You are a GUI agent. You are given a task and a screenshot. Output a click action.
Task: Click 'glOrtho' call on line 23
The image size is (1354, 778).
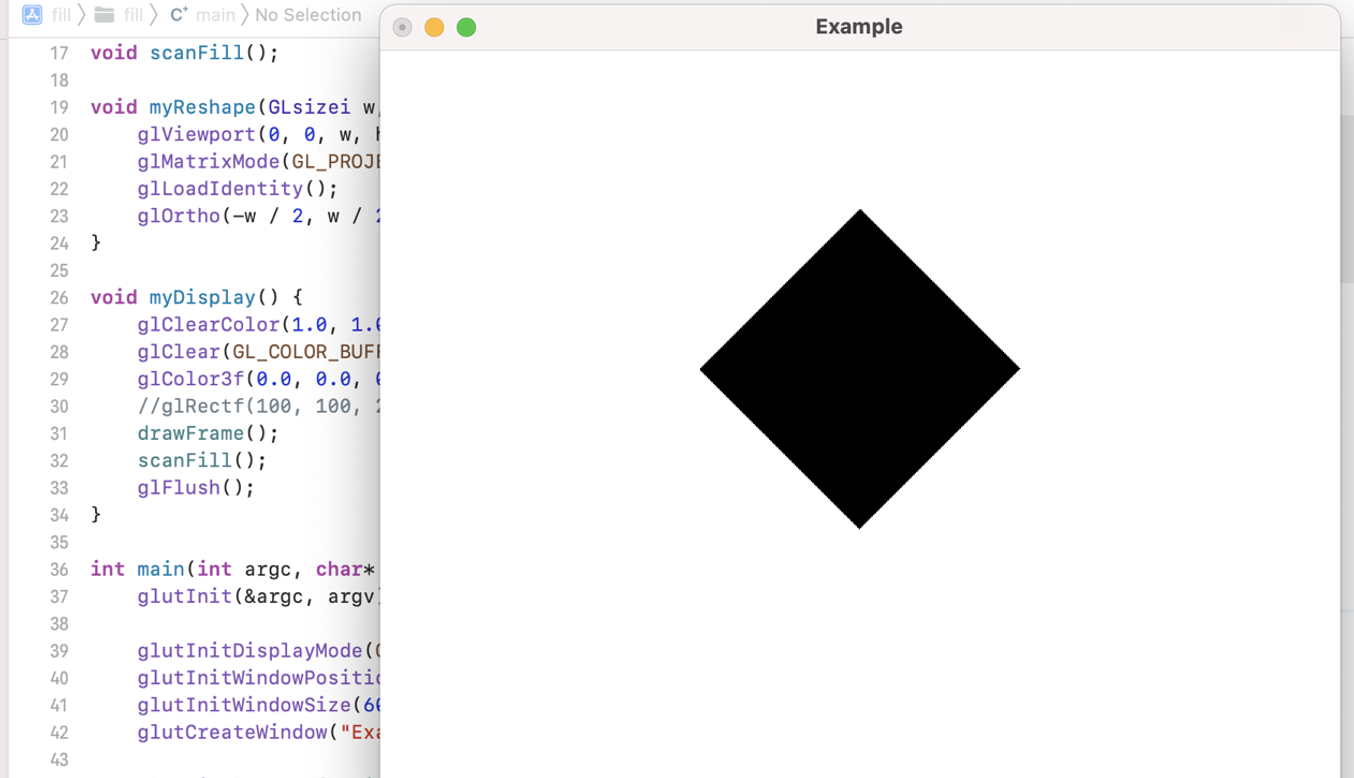(x=178, y=216)
